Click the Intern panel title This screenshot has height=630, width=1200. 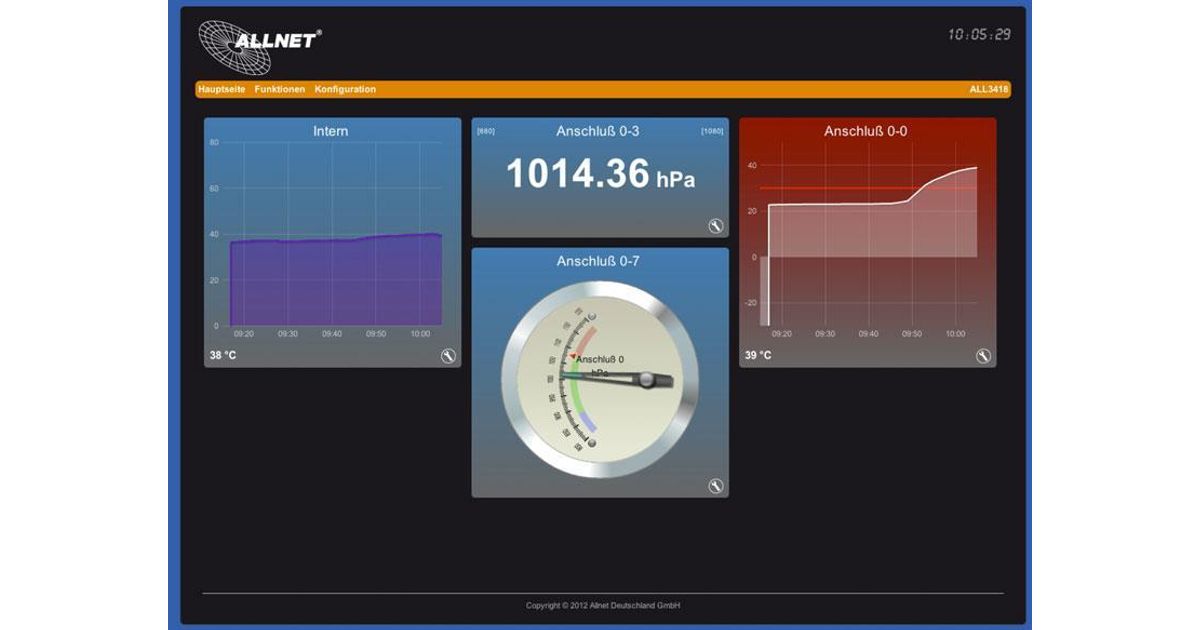coord(331,131)
